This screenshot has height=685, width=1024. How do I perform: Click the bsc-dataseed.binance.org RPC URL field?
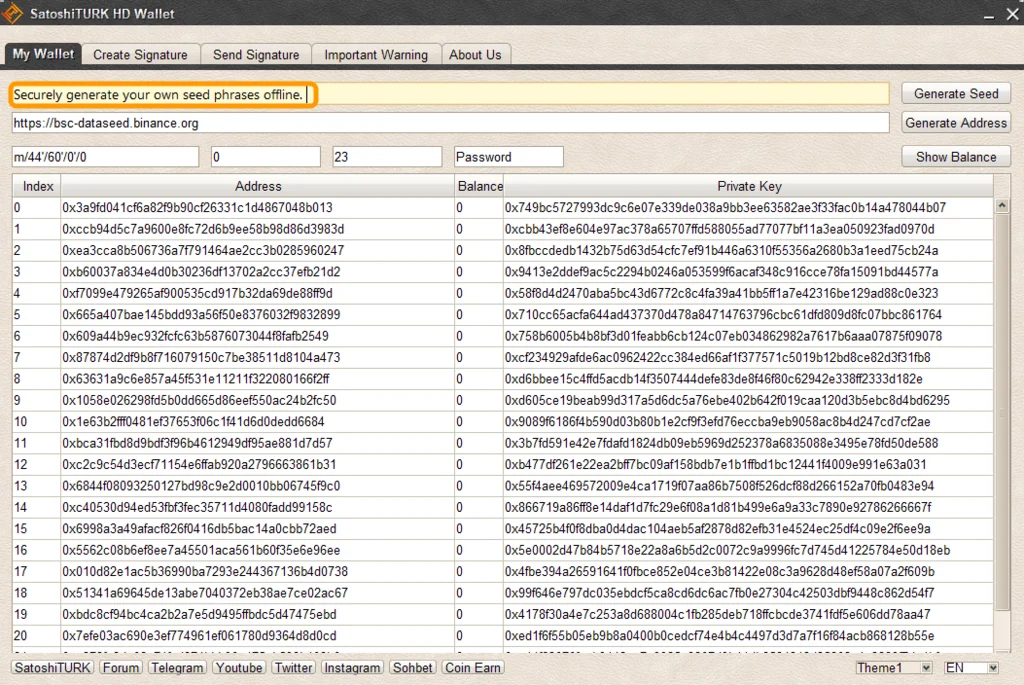click(x=451, y=123)
